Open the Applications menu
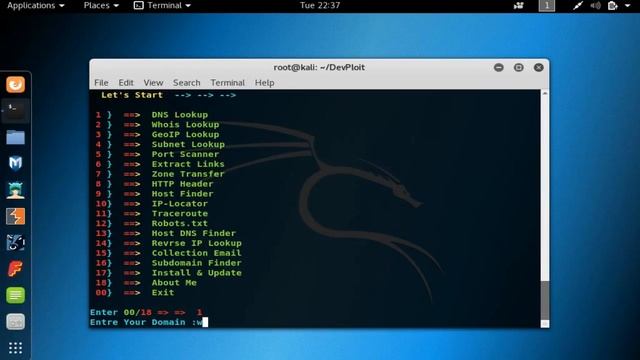 pos(36,5)
